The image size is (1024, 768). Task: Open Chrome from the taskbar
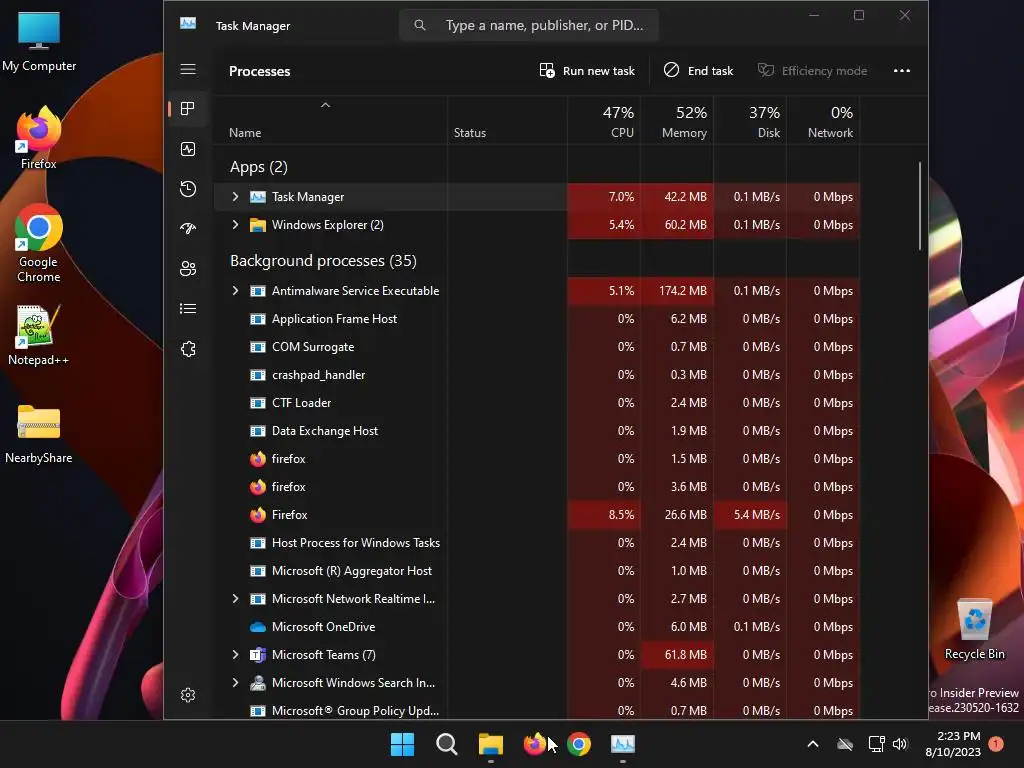click(579, 744)
